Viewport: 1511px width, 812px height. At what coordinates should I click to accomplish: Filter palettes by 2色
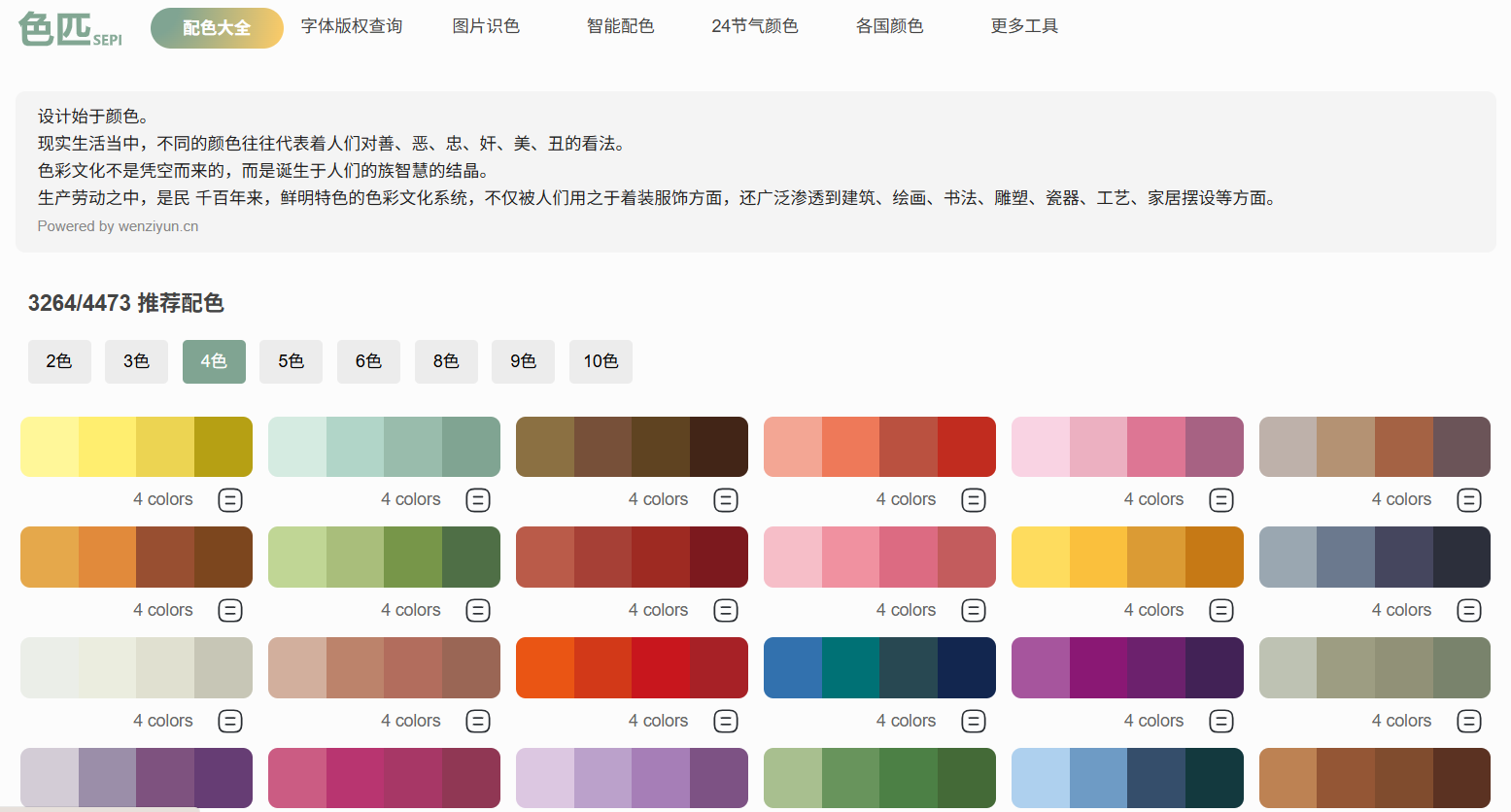(x=59, y=361)
